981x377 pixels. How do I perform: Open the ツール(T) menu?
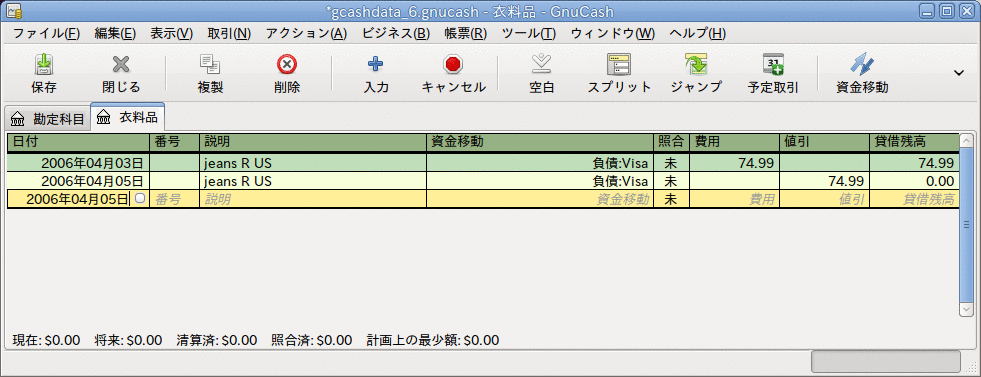(x=529, y=34)
